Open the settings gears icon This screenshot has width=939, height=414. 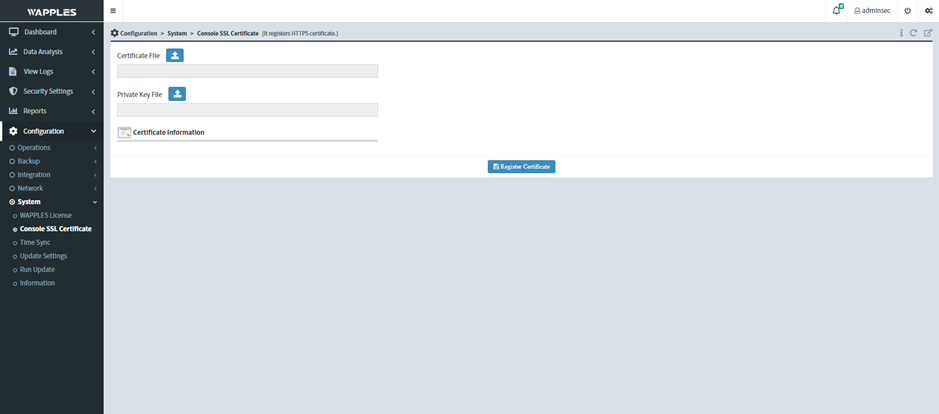928,10
